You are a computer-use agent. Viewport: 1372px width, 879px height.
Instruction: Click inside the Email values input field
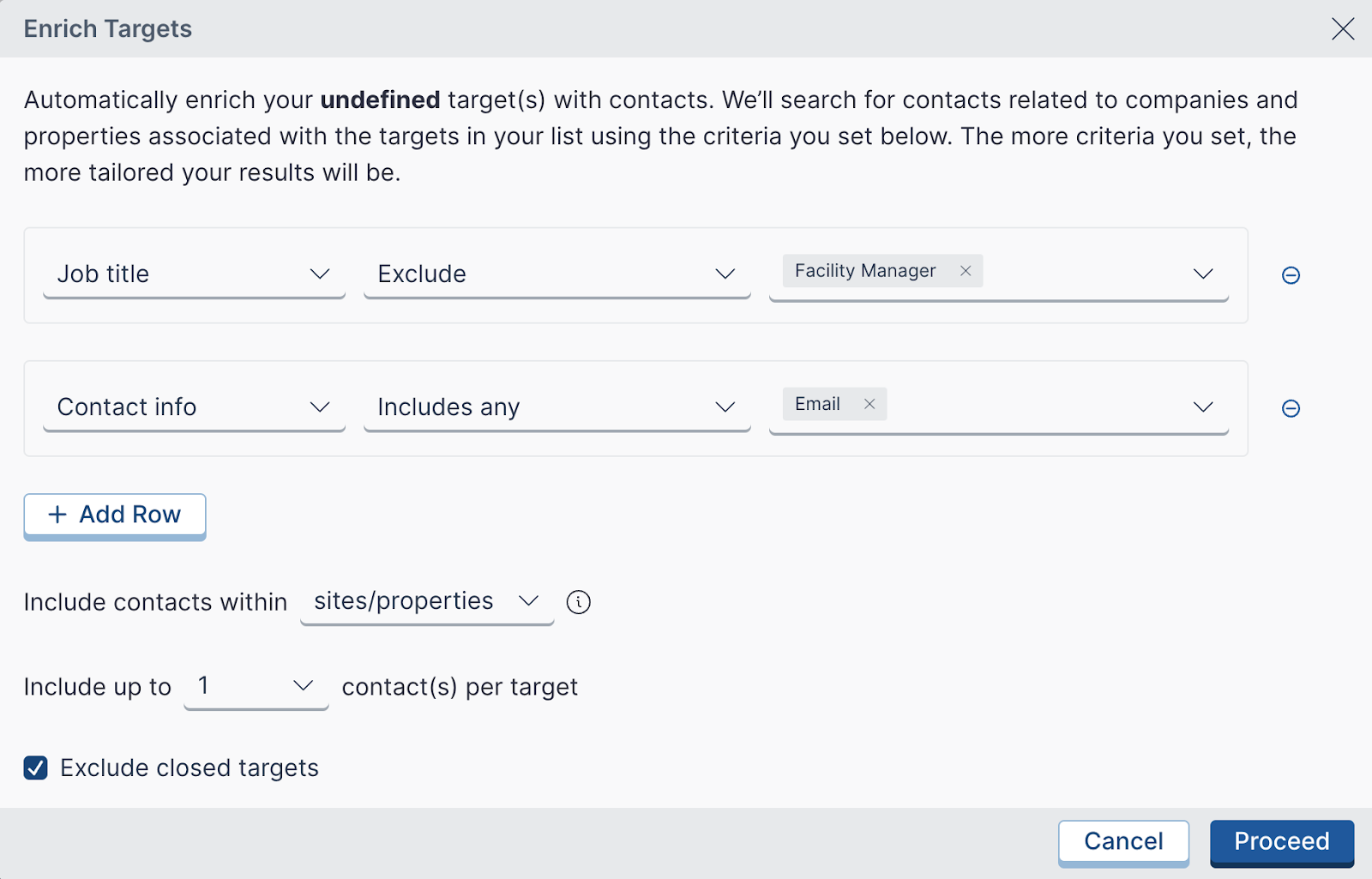point(1029,405)
